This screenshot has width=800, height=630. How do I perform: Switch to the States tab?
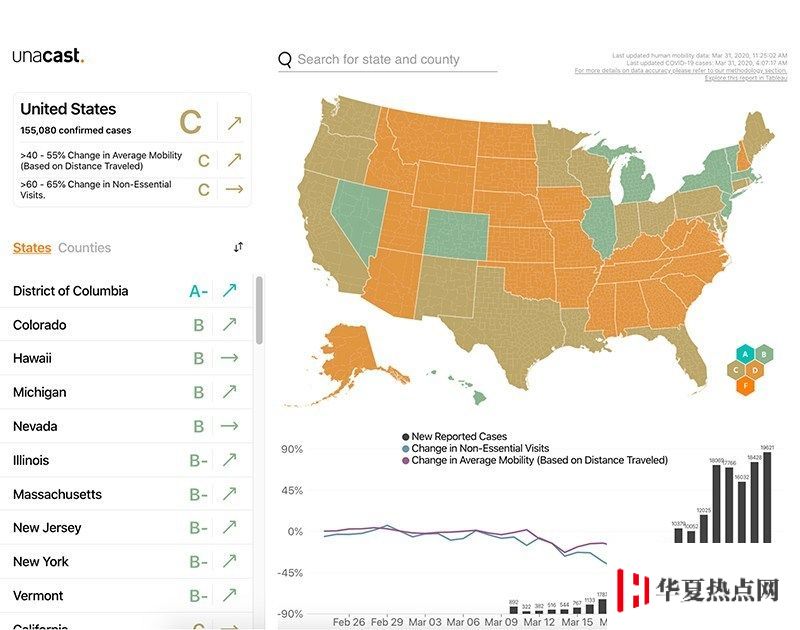click(32, 248)
